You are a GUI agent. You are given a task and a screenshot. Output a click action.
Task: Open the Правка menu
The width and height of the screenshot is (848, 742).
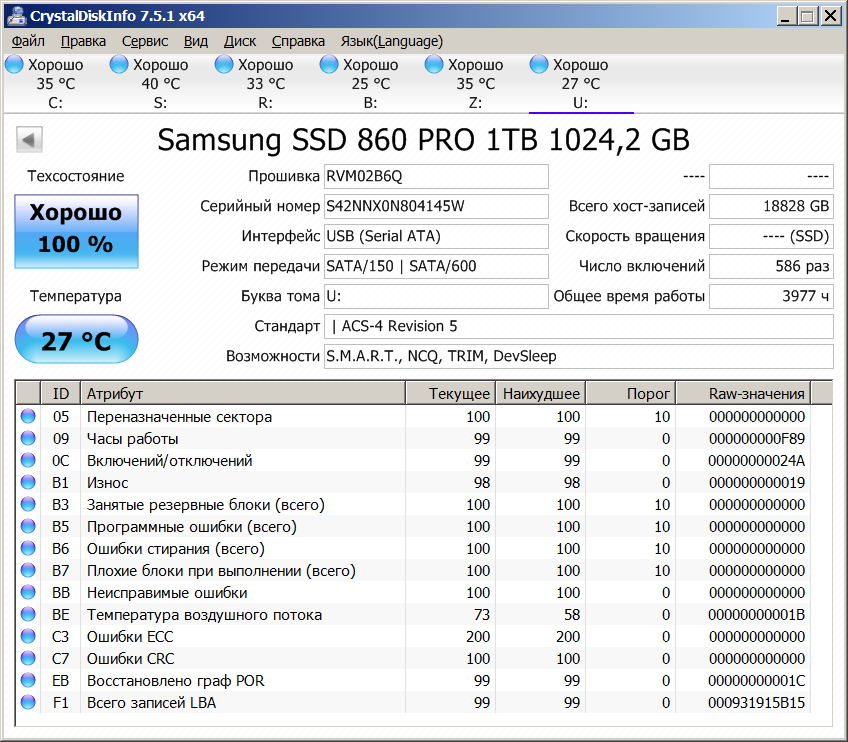click(x=83, y=42)
